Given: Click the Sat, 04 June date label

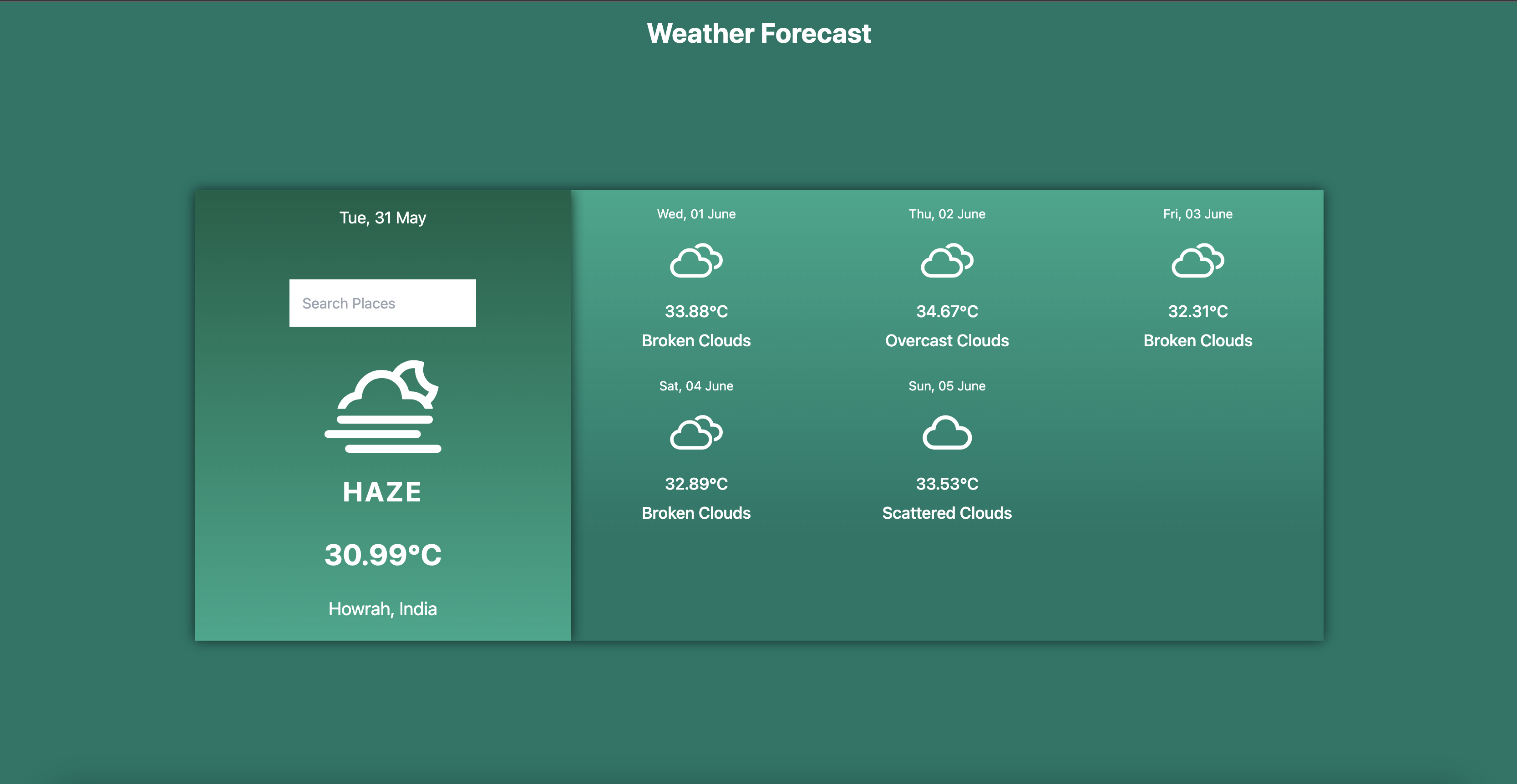Looking at the screenshot, I should 696,386.
